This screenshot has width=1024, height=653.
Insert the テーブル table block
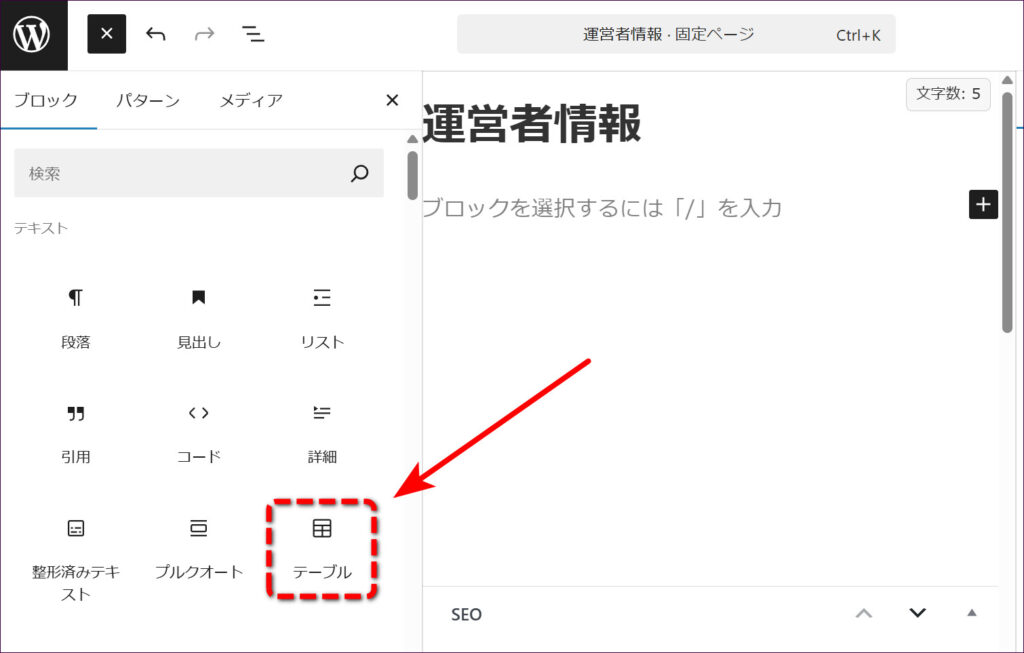[x=322, y=547]
